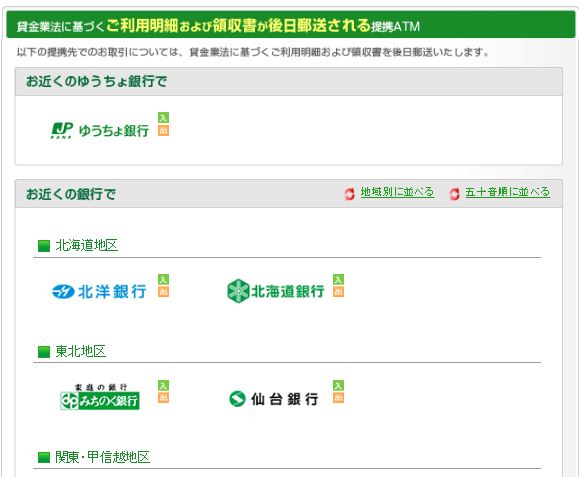Click the 北海道地区 section heading
The image size is (583, 477).
87,245
